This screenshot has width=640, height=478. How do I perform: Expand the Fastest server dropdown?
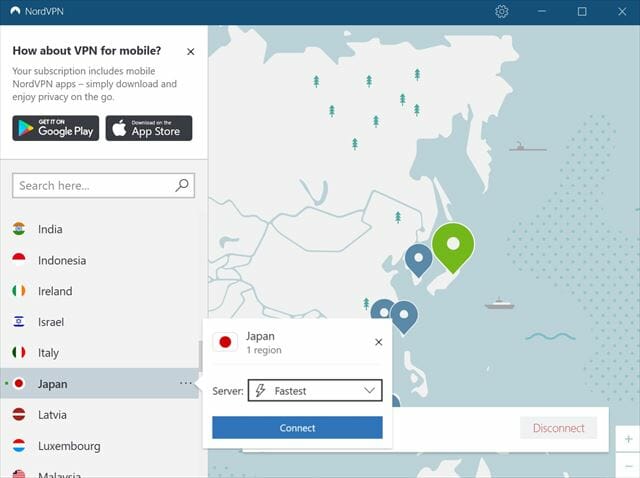point(315,391)
